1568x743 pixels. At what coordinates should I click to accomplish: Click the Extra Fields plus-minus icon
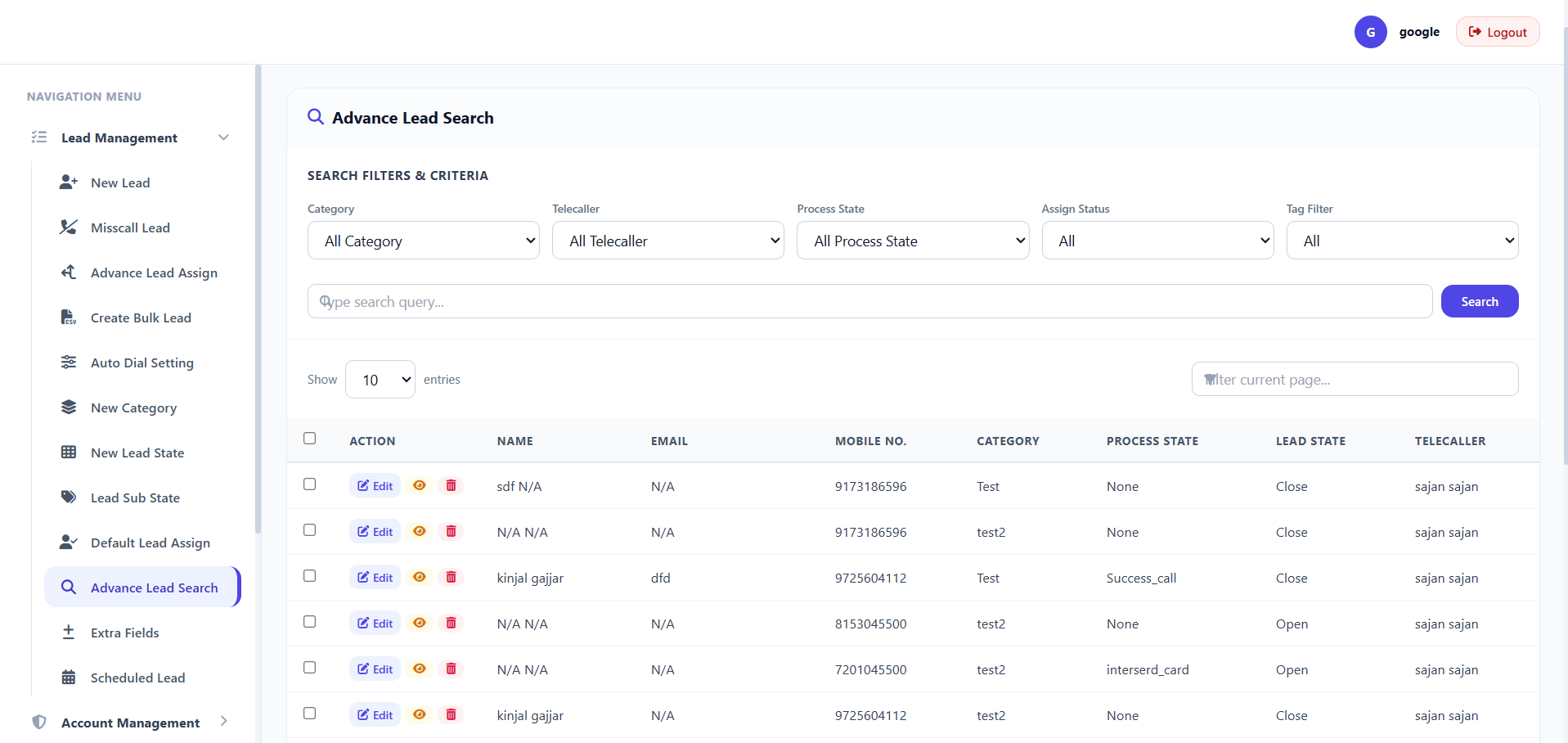[x=69, y=633]
